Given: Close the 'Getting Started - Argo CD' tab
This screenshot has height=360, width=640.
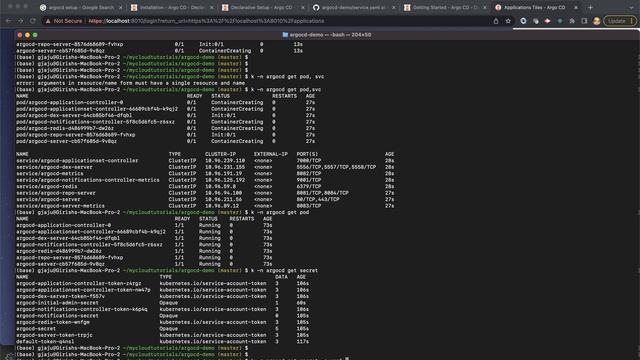Looking at the screenshot, I should [x=485, y=7].
